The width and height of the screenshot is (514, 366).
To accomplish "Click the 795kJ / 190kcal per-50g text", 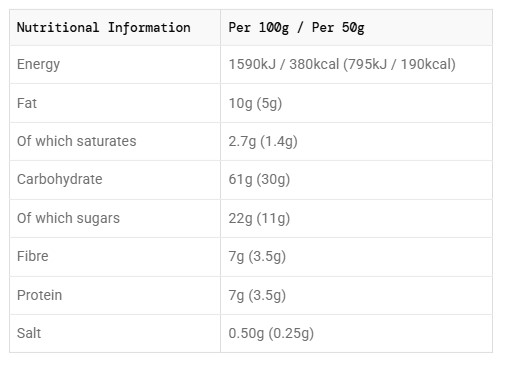I will [x=400, y=64].
